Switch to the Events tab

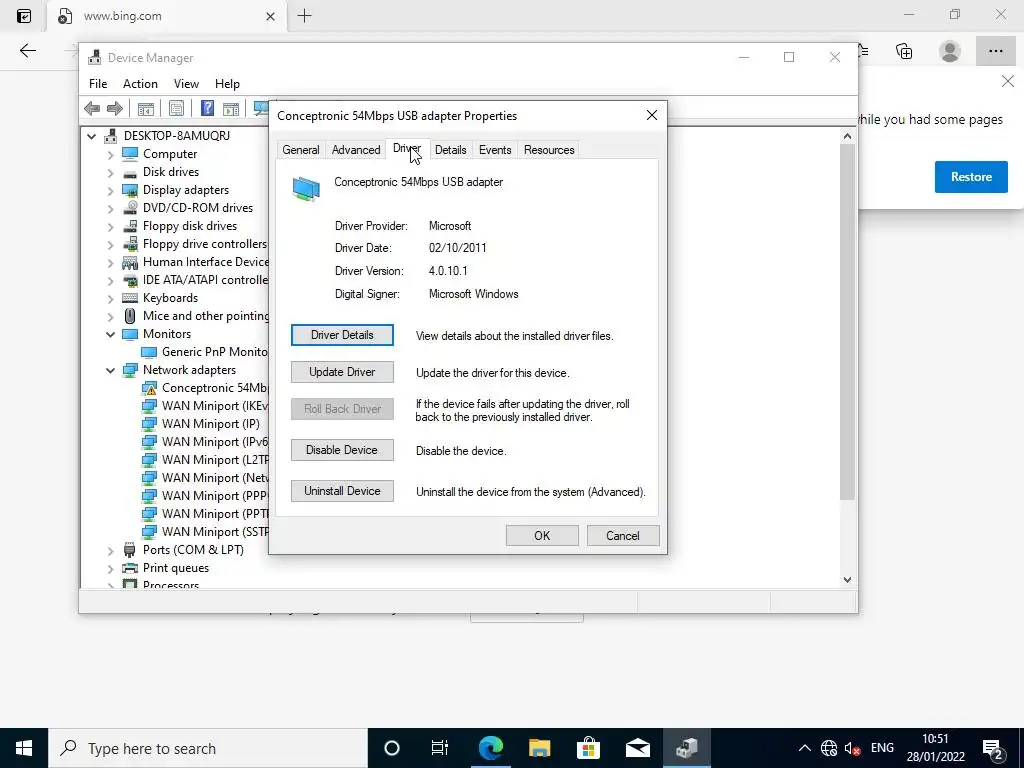(495, 150)
